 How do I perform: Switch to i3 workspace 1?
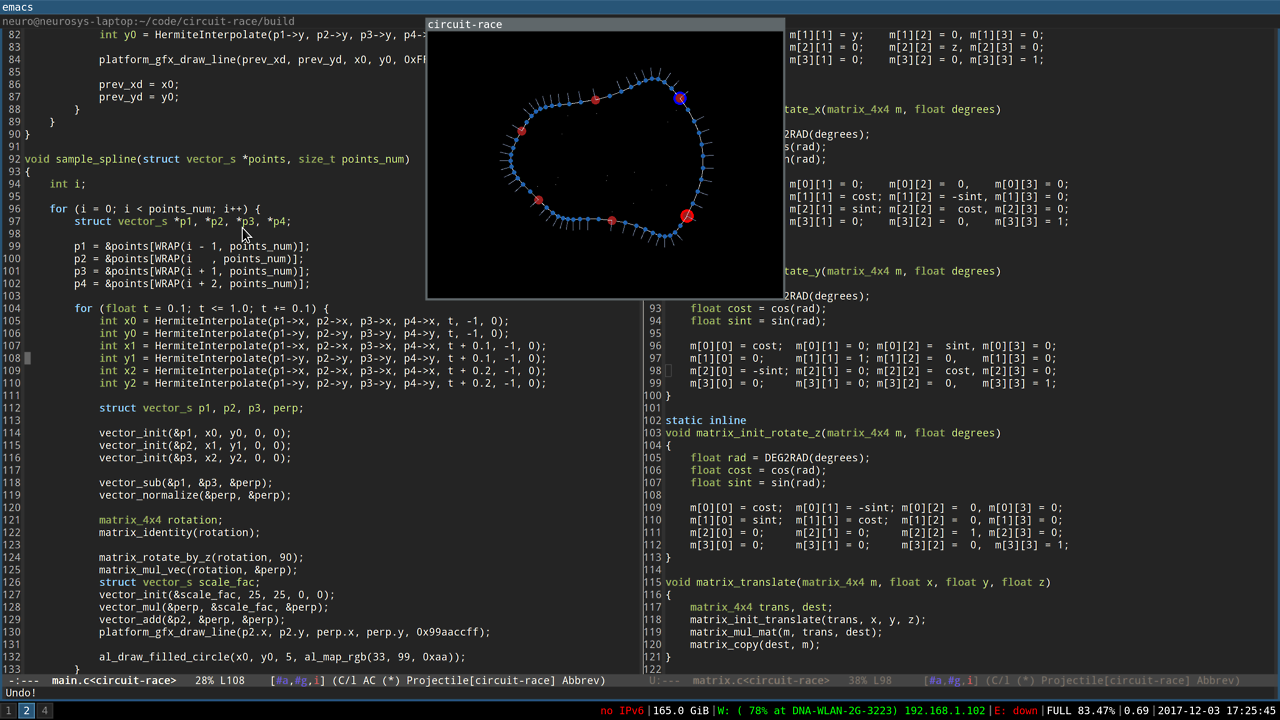pyautogui.click(x=9, y=711)
